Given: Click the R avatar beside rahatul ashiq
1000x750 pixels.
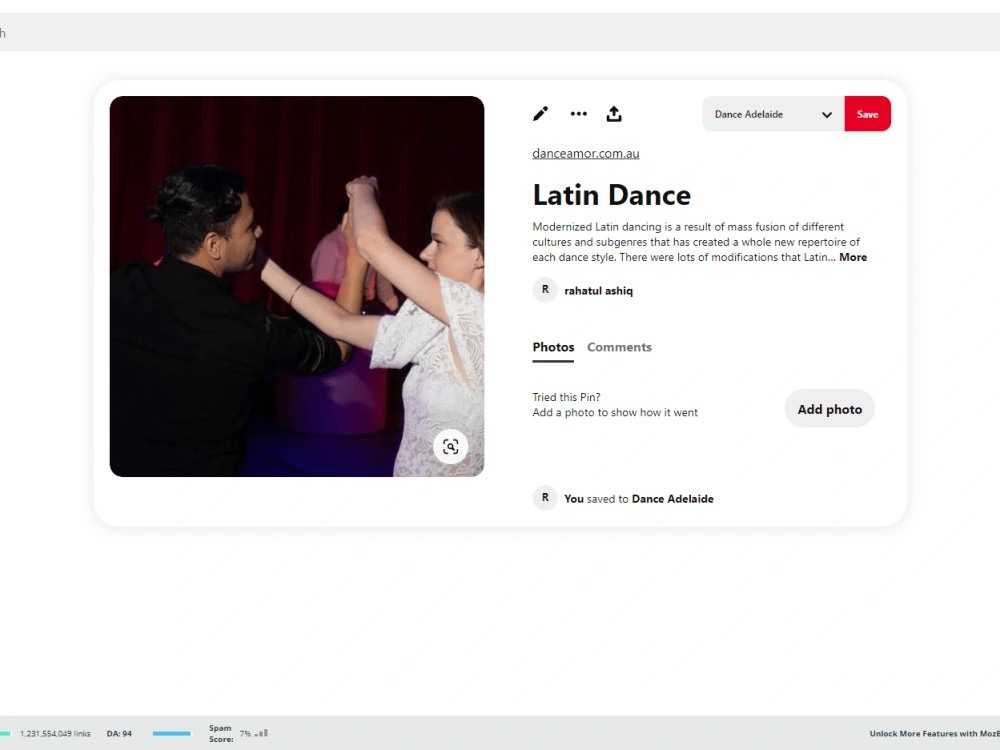Looking at the screenshot, I should click(545, 290).
